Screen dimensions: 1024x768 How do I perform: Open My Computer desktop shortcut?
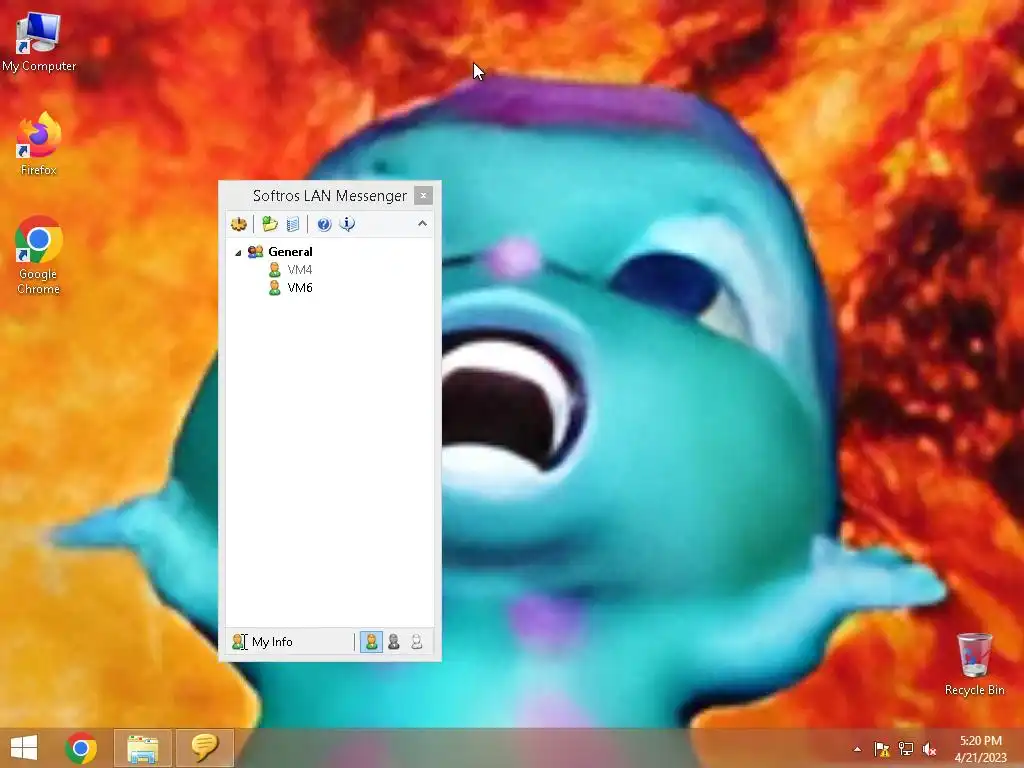point(39,42)
